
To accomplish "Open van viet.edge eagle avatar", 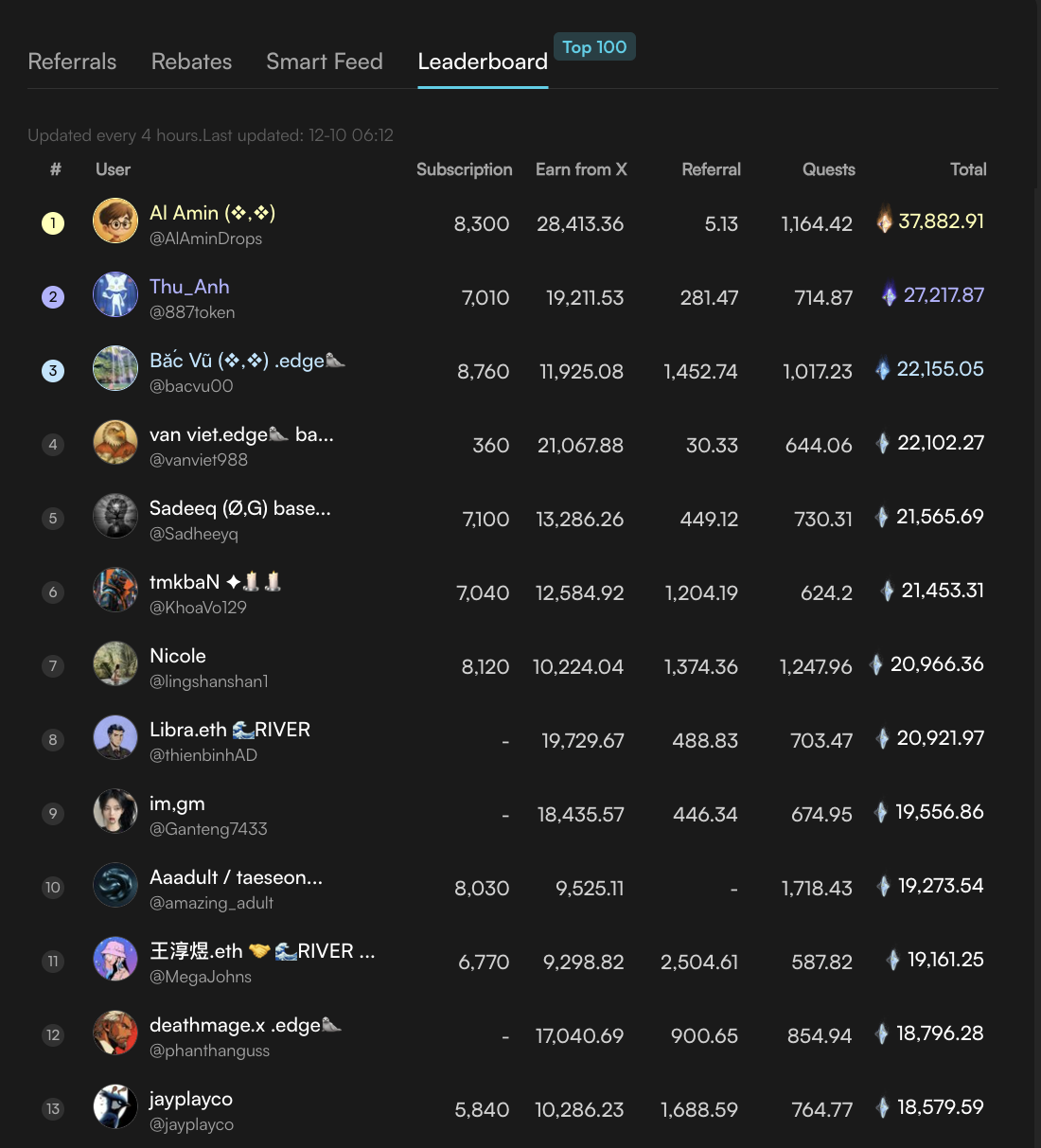I will point(115,443).
